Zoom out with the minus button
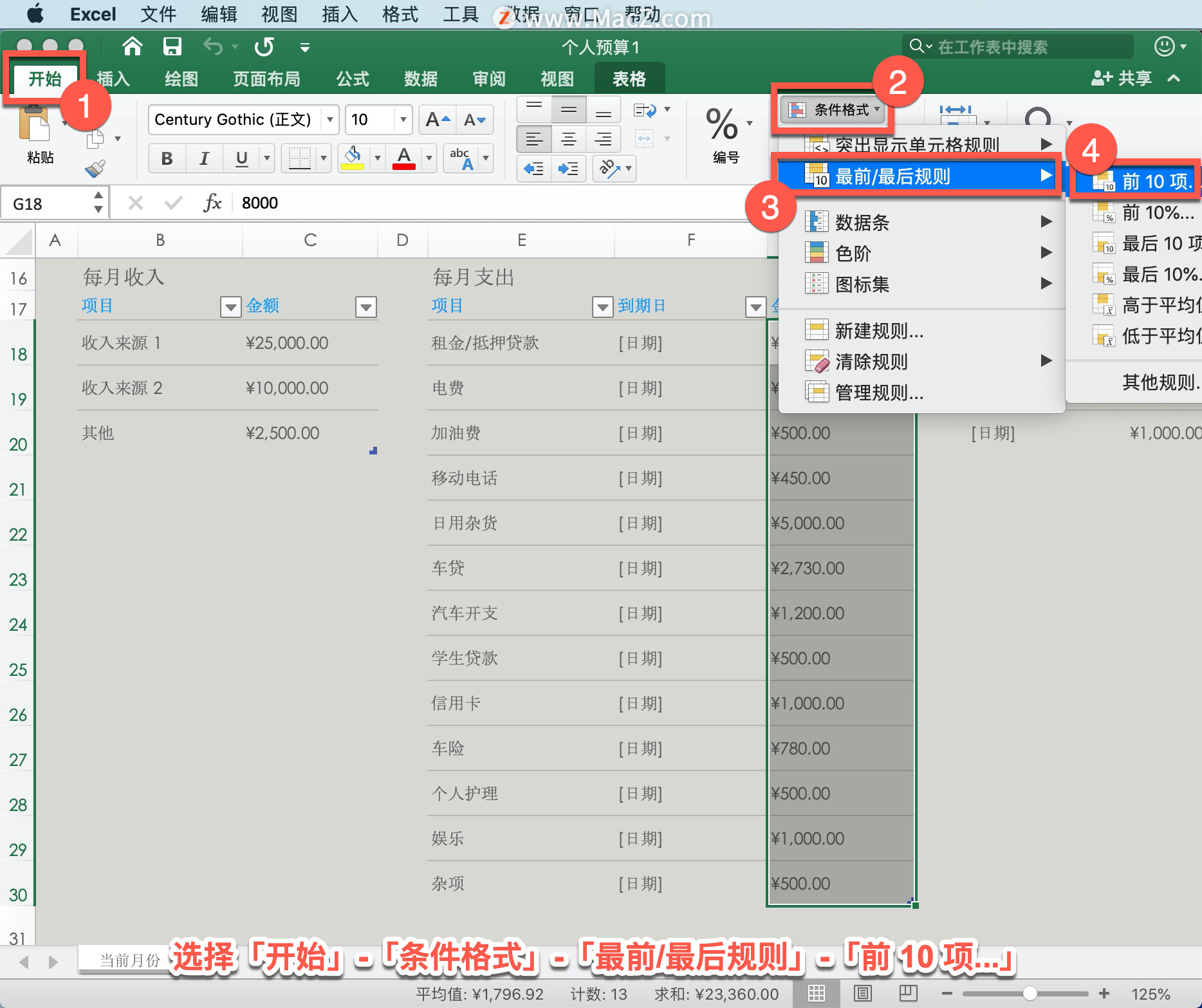 [x=947, y=993]
